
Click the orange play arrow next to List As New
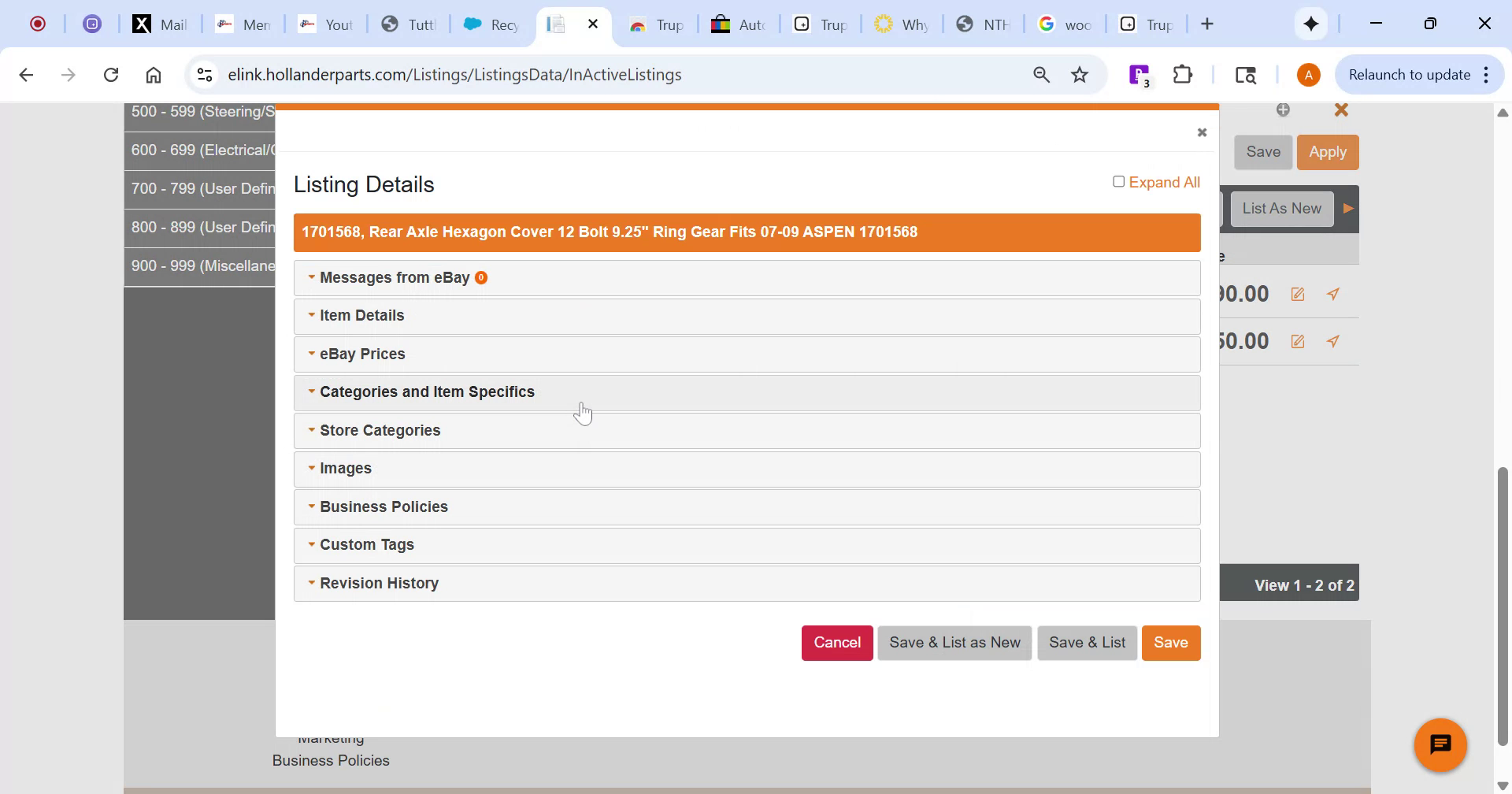click(1348, 208)
